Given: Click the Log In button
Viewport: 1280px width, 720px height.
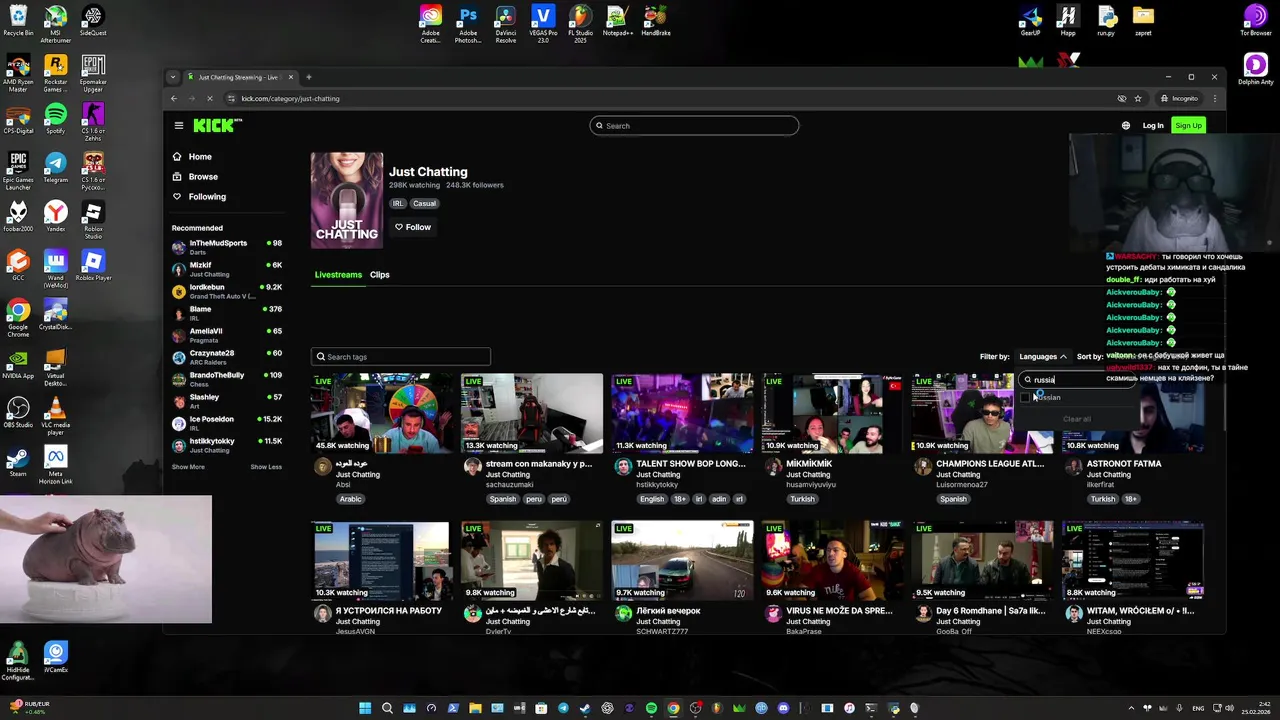Looking at the screenshot, I should 1153,125.
